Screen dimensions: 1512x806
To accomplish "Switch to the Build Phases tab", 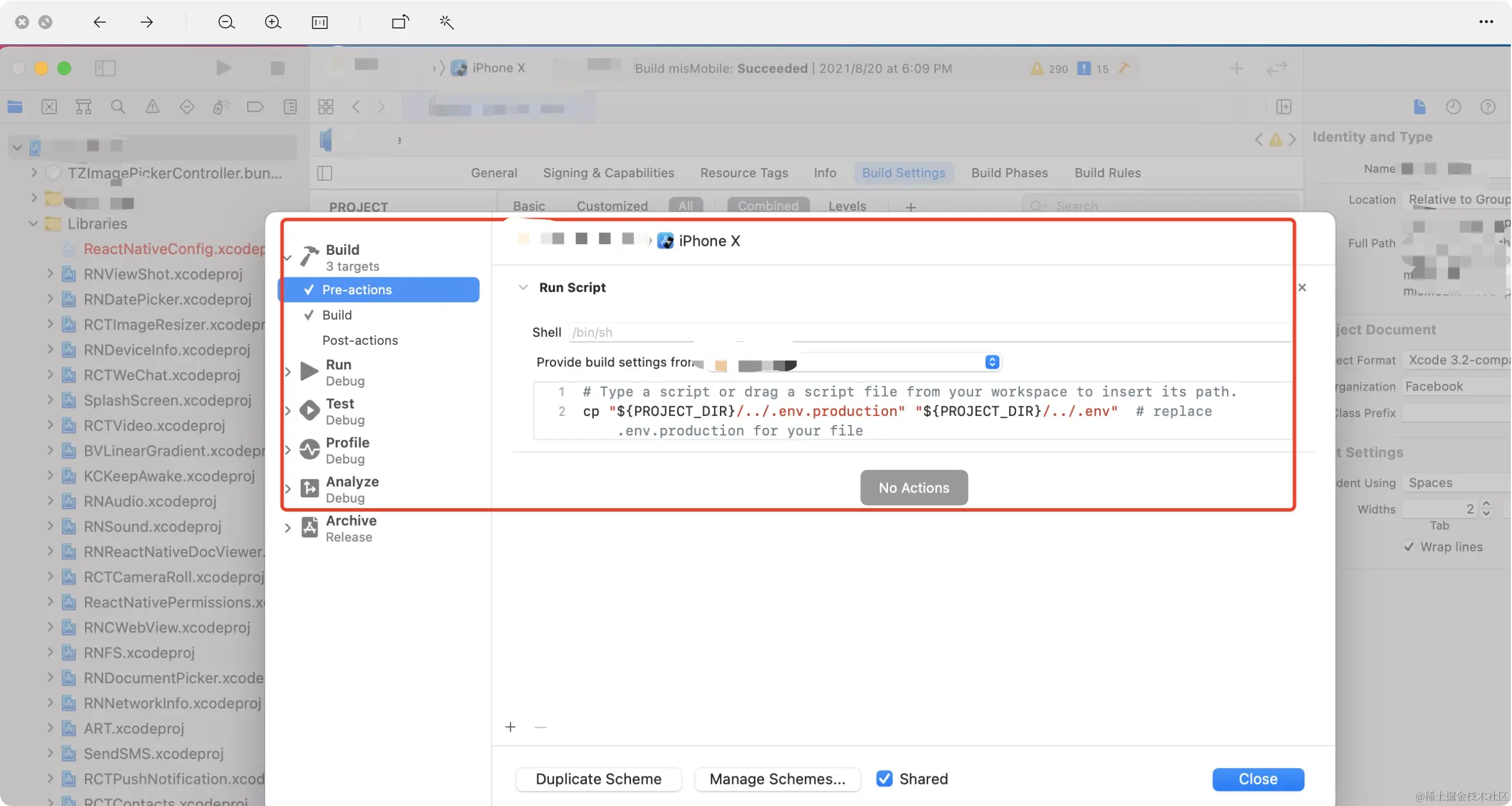I will coord(1009,173).
